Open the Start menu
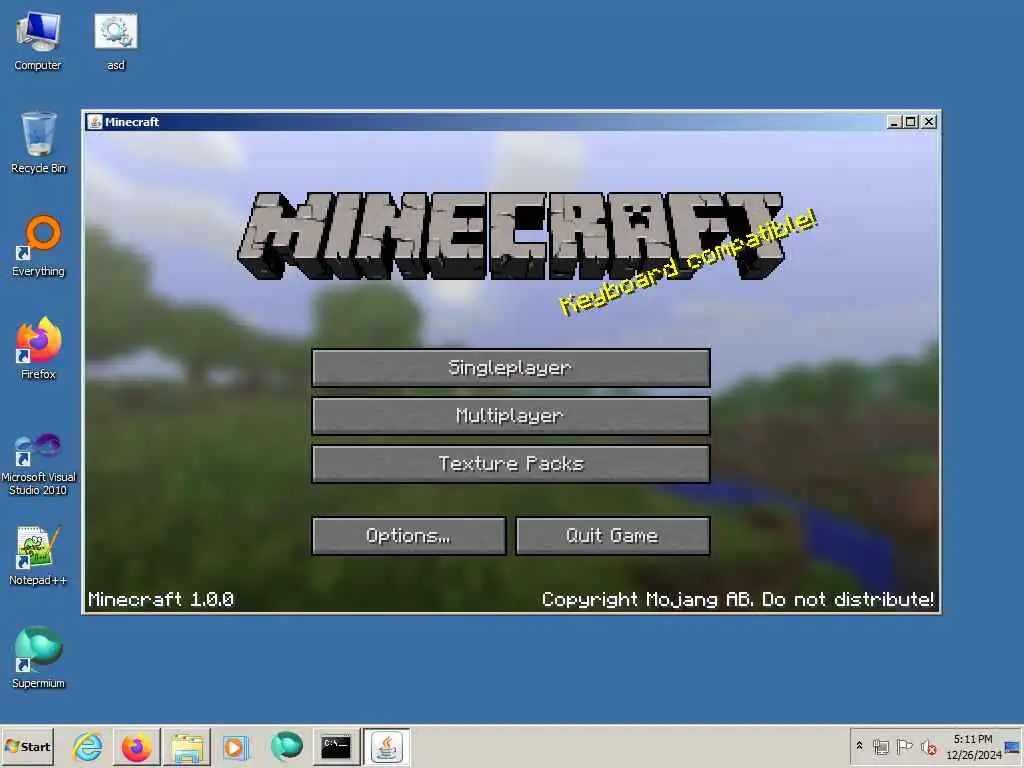 click(27, 746)
